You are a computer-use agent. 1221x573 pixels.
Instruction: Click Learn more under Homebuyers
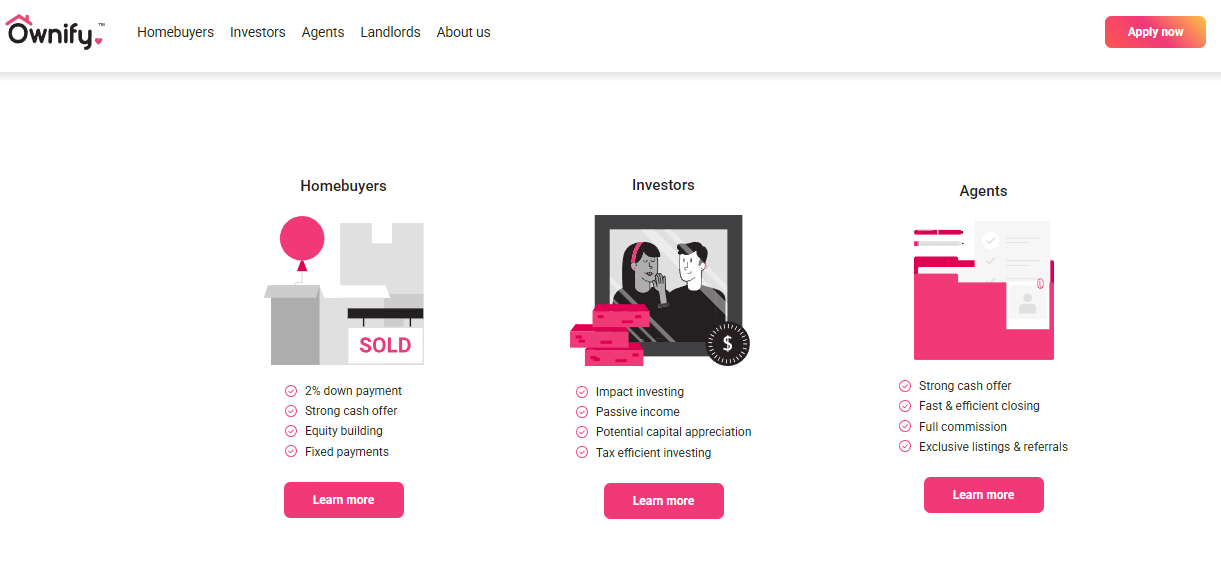tap(343, 500)
